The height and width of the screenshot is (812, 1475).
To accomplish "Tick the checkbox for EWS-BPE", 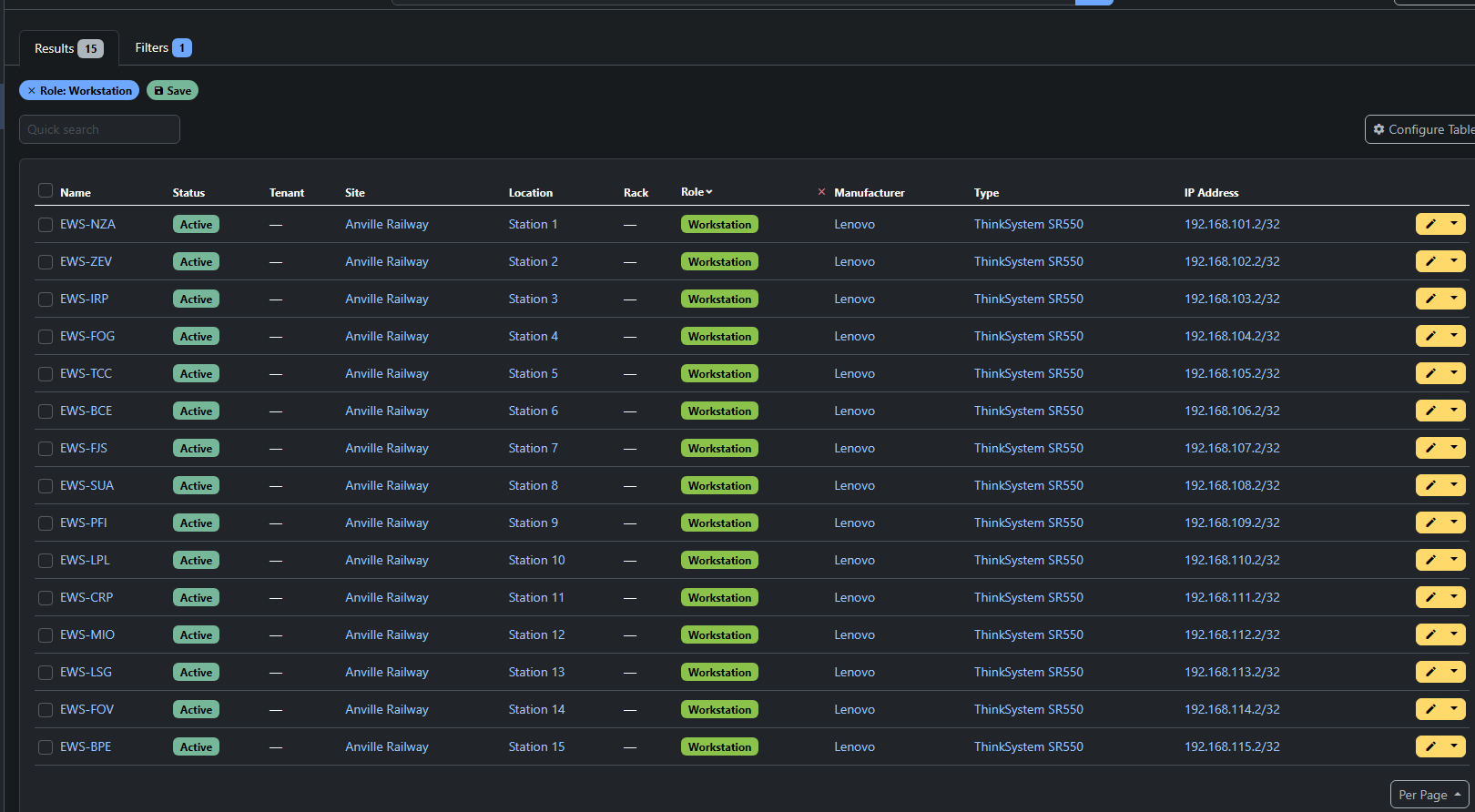I will click(x=46, y=747).
